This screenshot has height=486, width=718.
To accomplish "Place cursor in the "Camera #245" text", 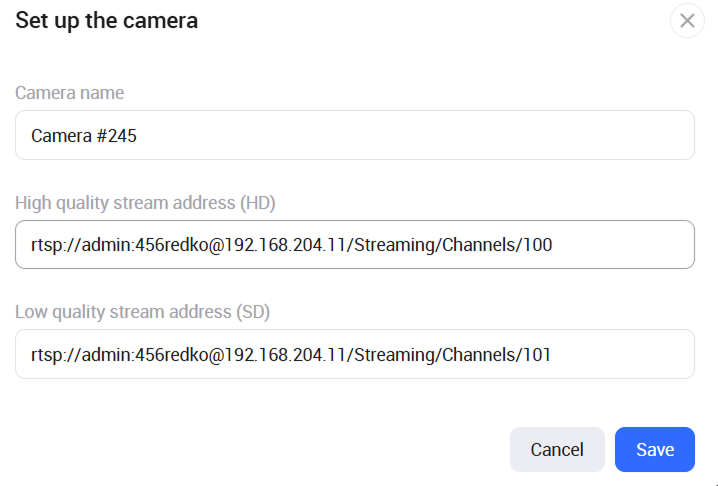I will pyautogui.click(x=84, y=136).
